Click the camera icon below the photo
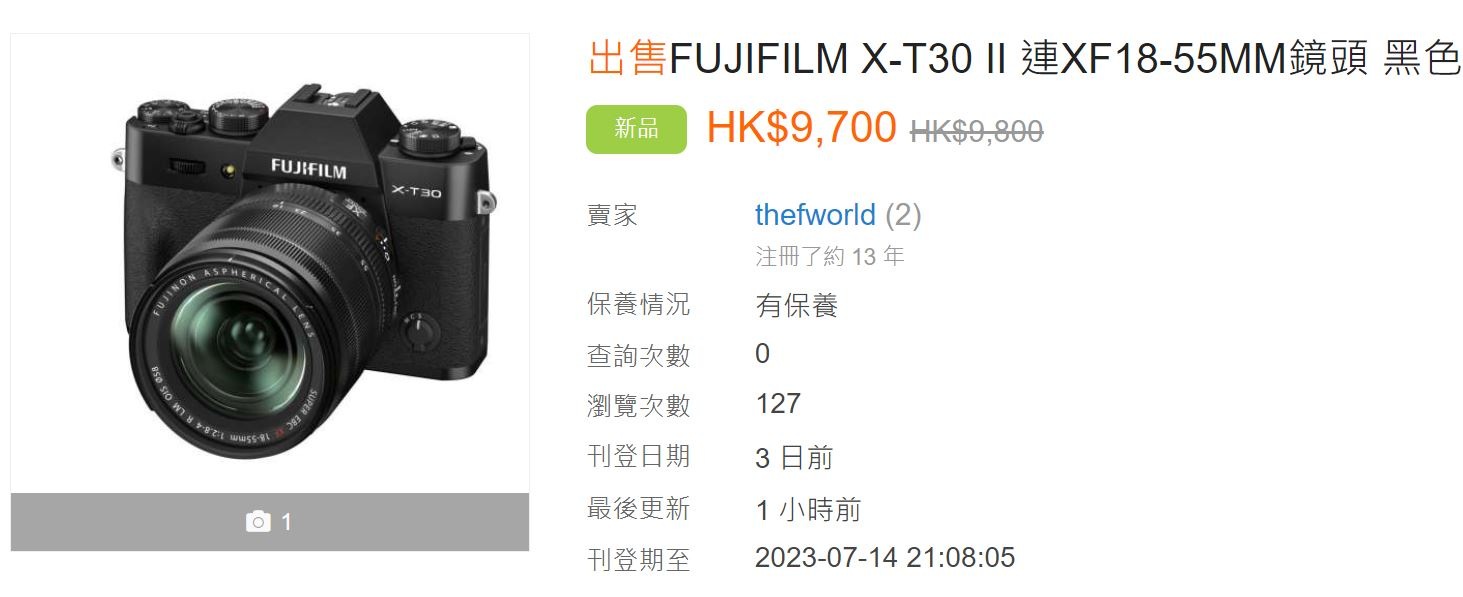 [258, 522]
